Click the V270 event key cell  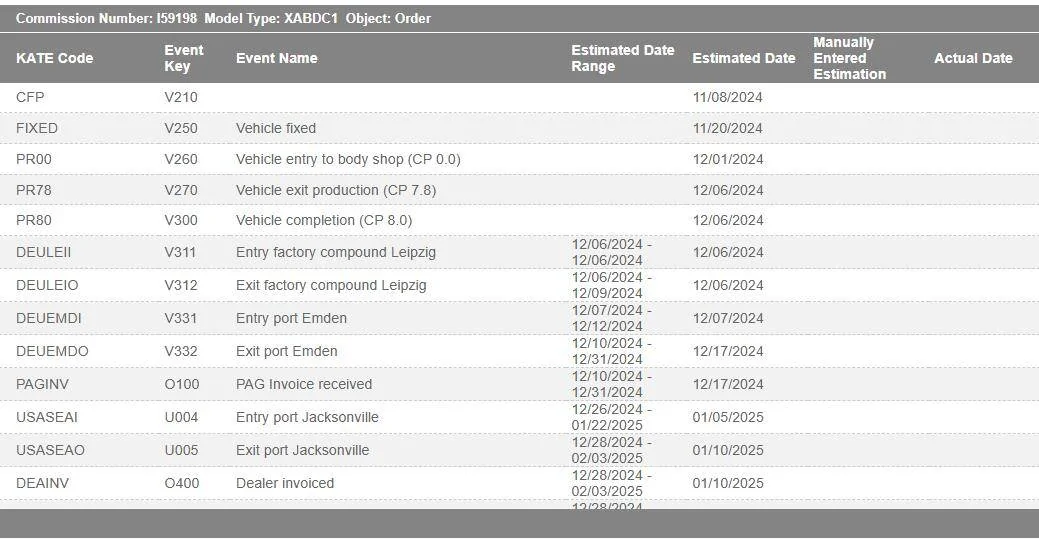181,190
